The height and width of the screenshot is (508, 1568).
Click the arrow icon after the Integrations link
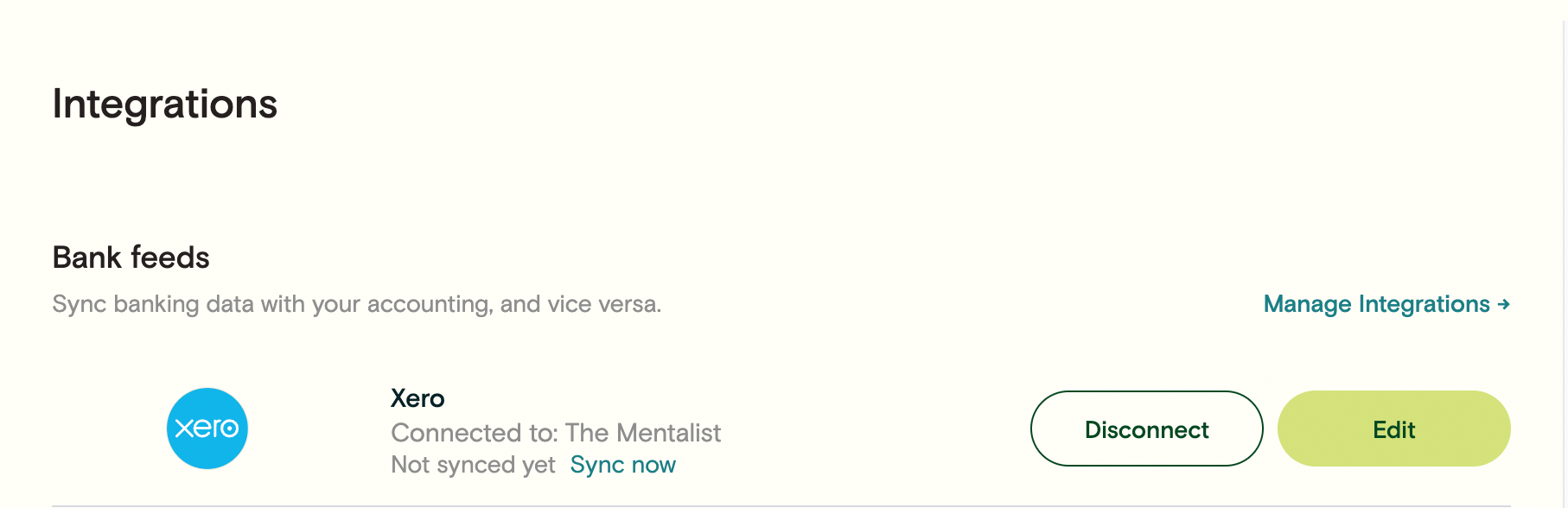pyautogui.click(x=1502, y=304)
